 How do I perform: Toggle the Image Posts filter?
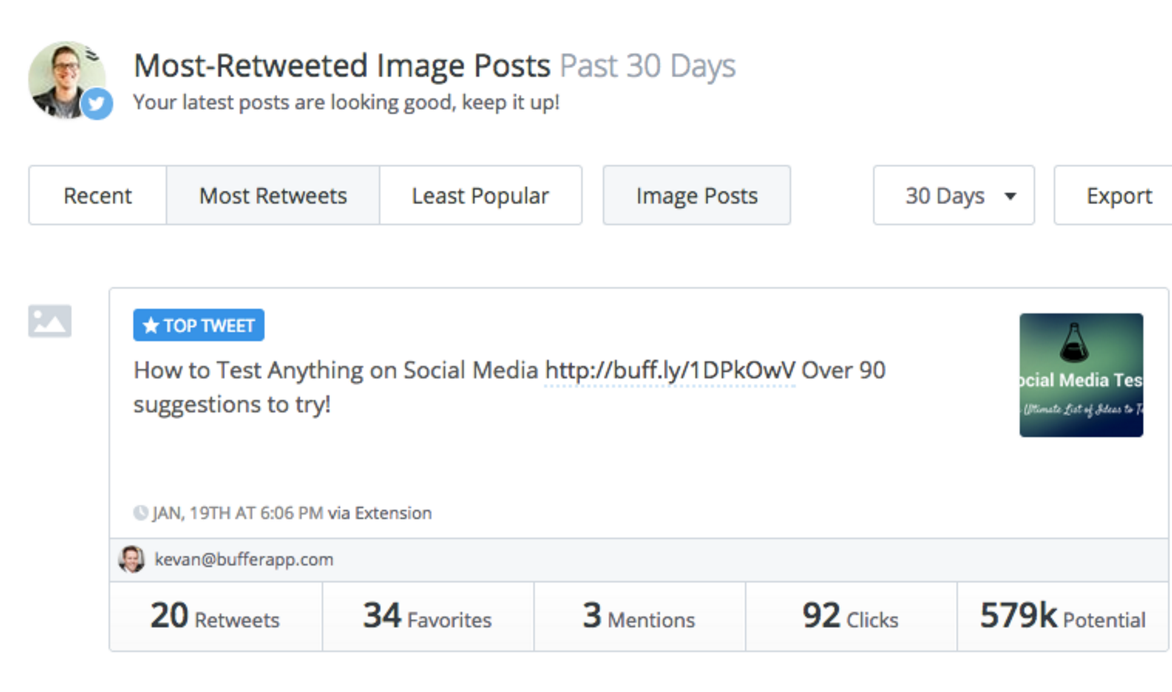(x=697, y=195)
